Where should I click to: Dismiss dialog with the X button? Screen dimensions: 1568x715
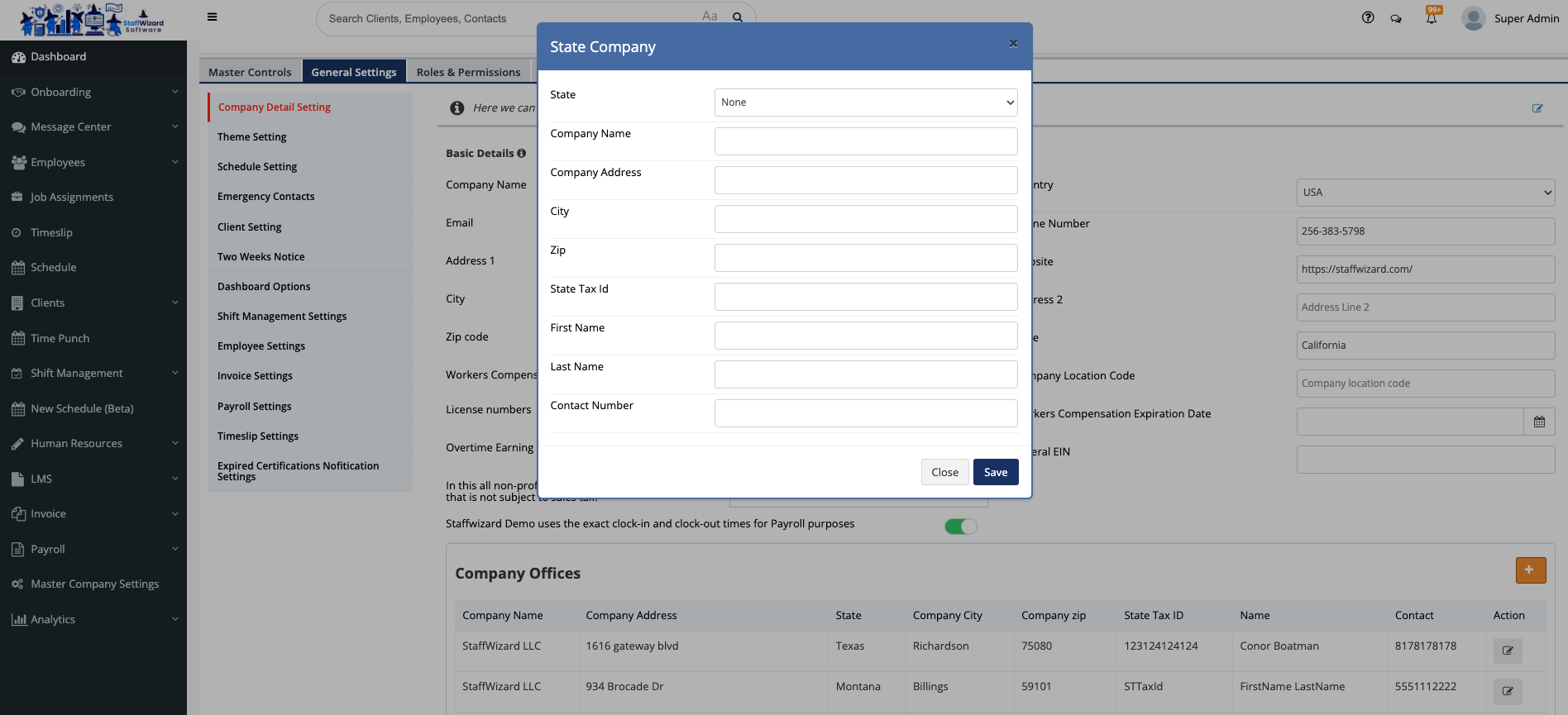point(1013,44)
